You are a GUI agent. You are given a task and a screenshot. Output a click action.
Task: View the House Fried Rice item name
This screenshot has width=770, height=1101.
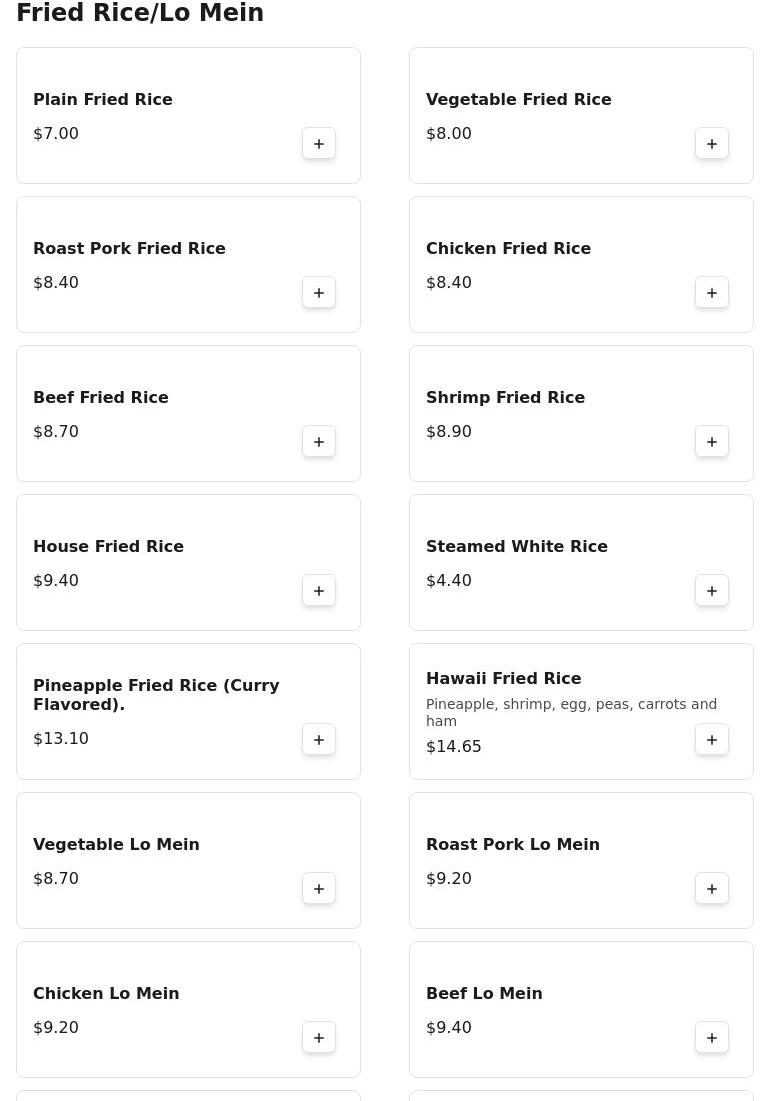[108, 546]
